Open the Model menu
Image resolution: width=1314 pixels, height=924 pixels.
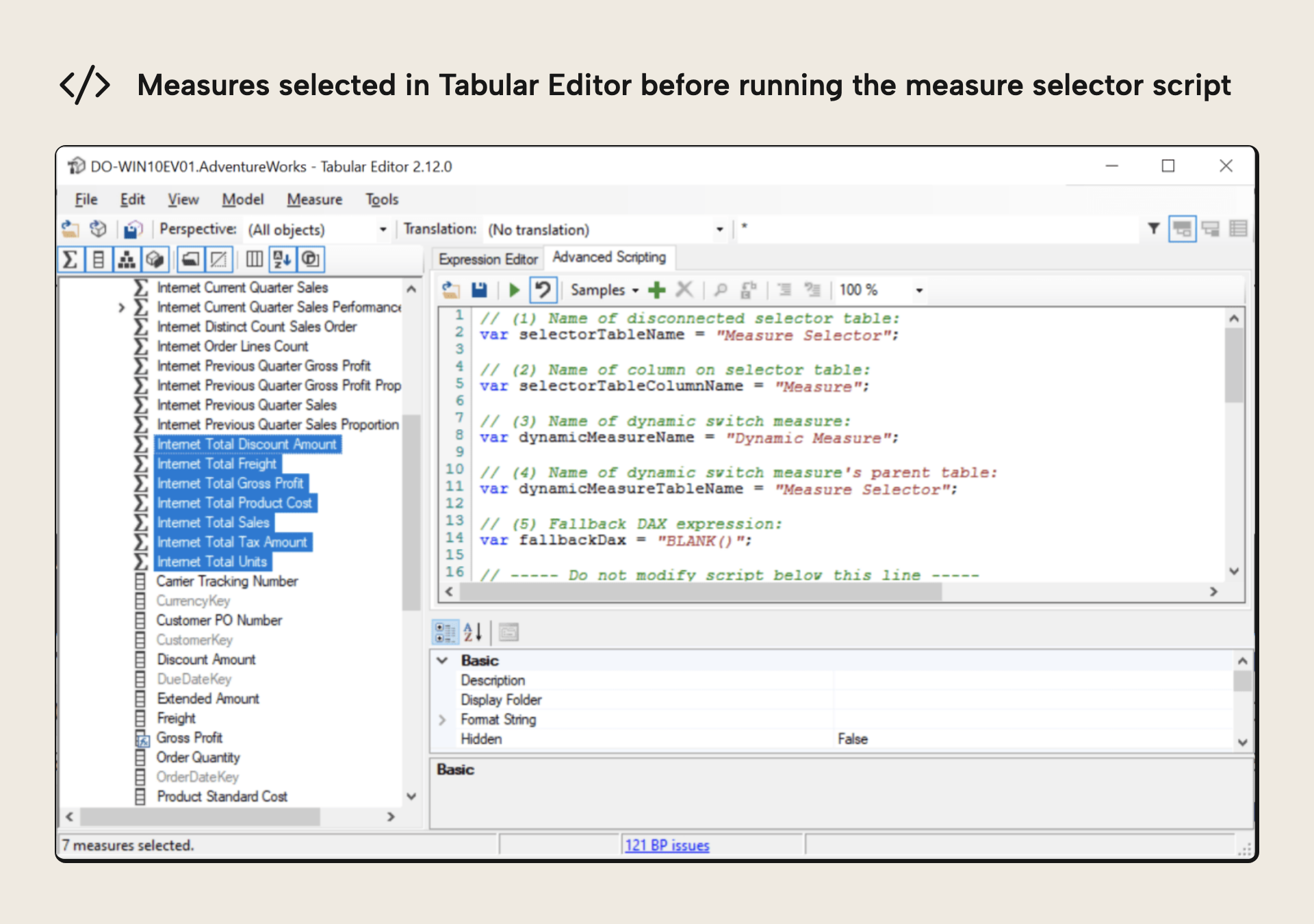pyautogui.click(x=243, y=199)
